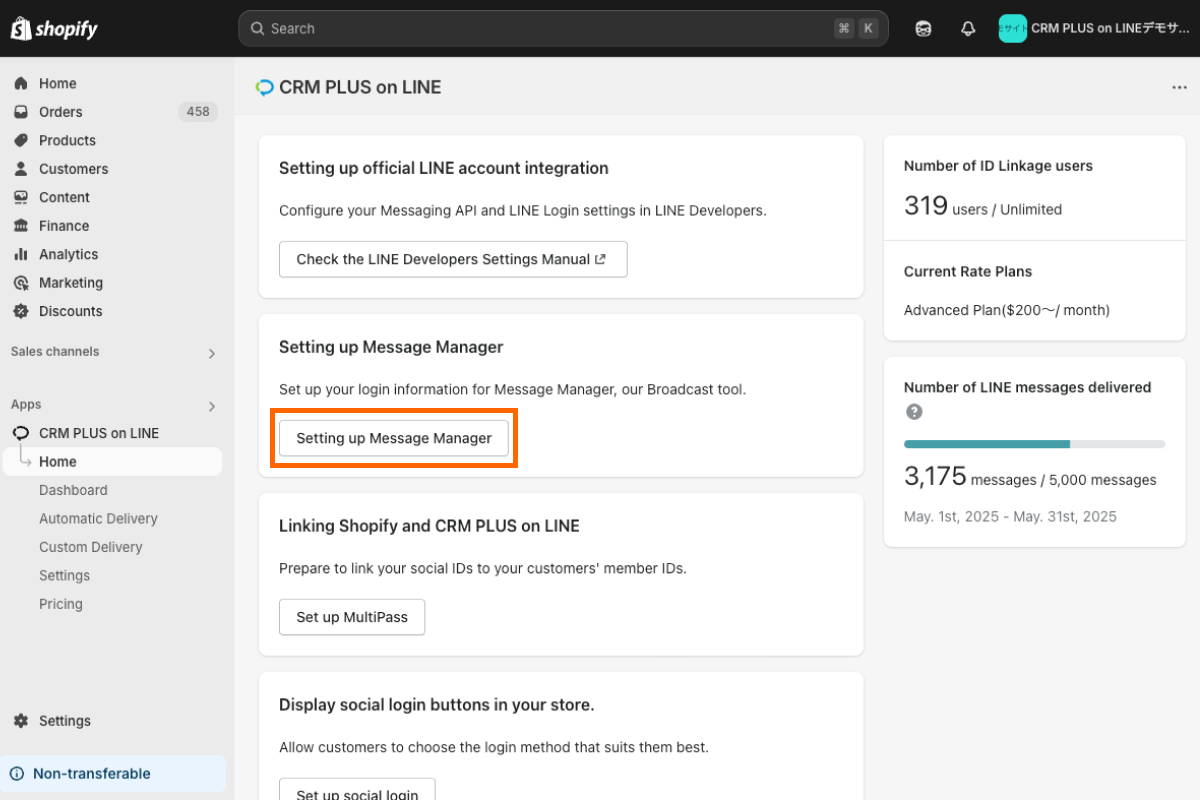Click the LINE messages delivered progress bar
The image size is (1200, 800).
(1034, 444)
